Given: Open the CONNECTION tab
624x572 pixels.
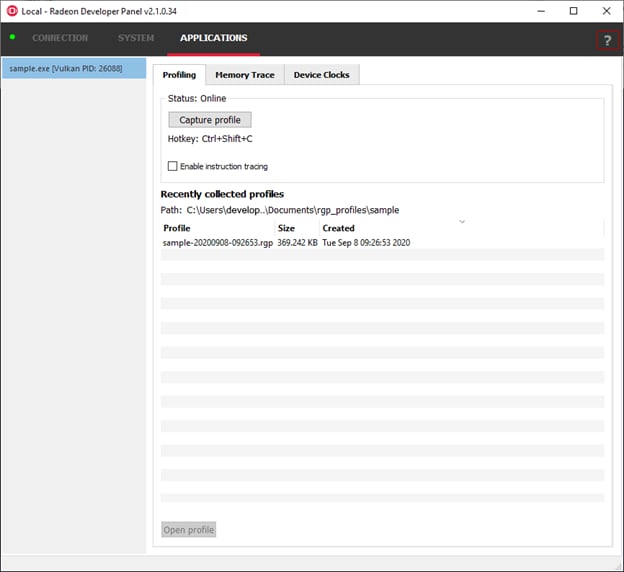Looking at the screenshot, I should 60,39.
